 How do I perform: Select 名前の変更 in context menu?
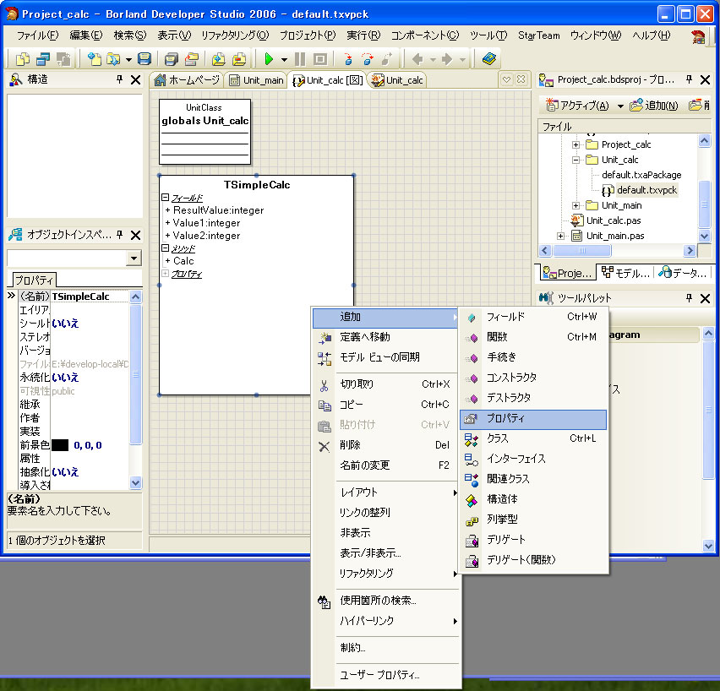(386, 466)
